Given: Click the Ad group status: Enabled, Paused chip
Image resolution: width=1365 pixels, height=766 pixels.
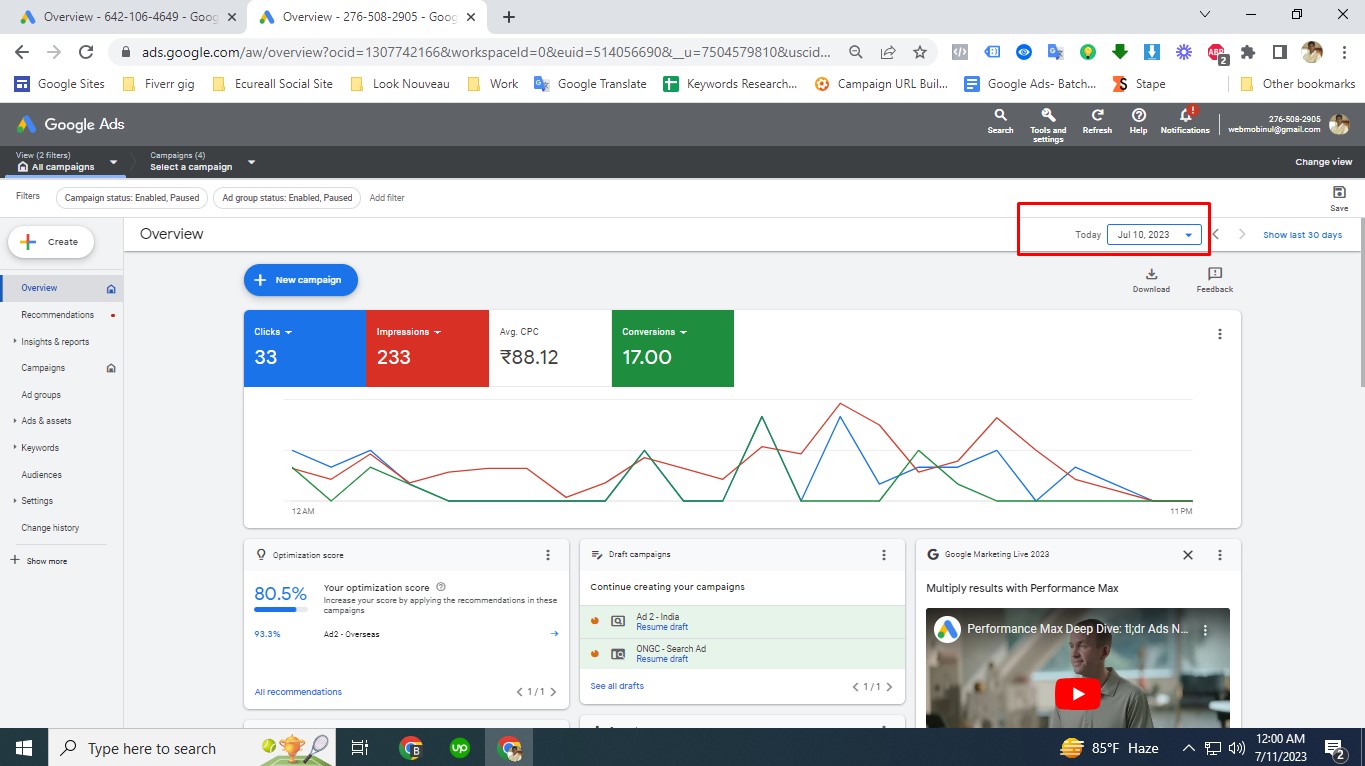Looking at the screenshot, I should tap(287, 198).
